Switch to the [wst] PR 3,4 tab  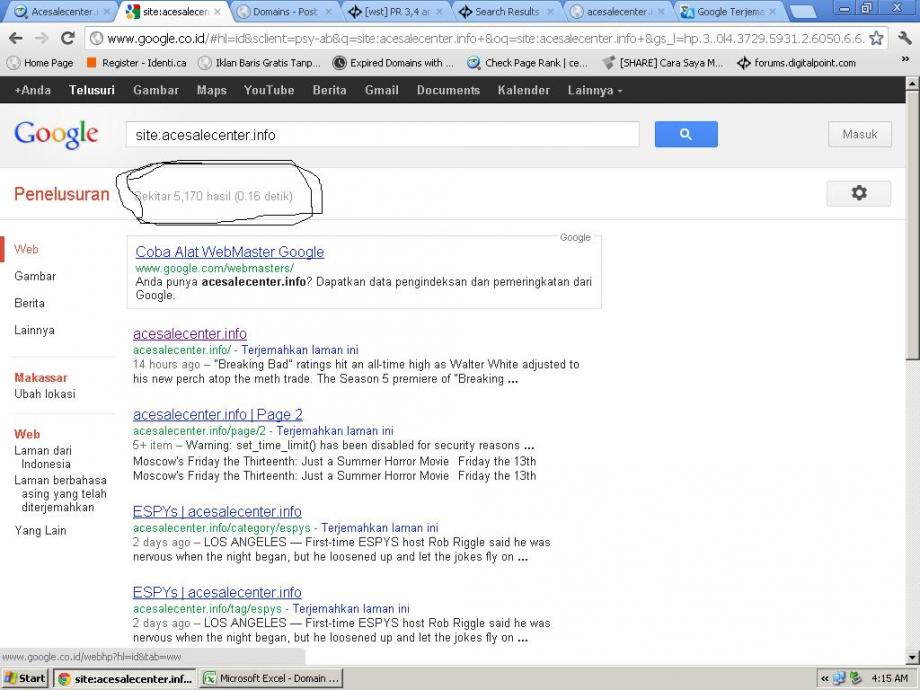pyautogui.click(x=395, y=12)
